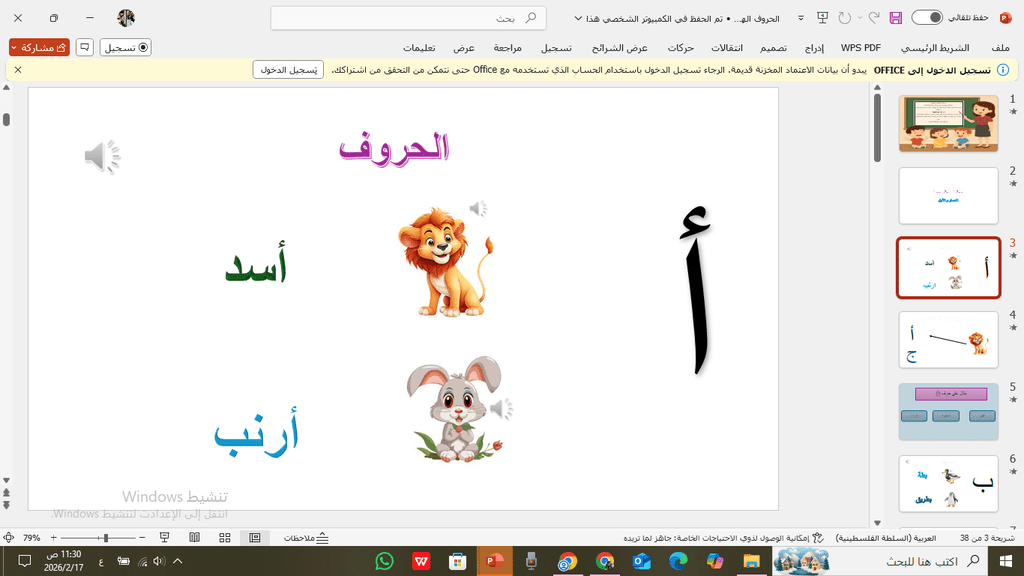Viewport: 1024px width, 576px height.
Task: Toggle Normal view button in status bar
Action: [x=255, y=537]
